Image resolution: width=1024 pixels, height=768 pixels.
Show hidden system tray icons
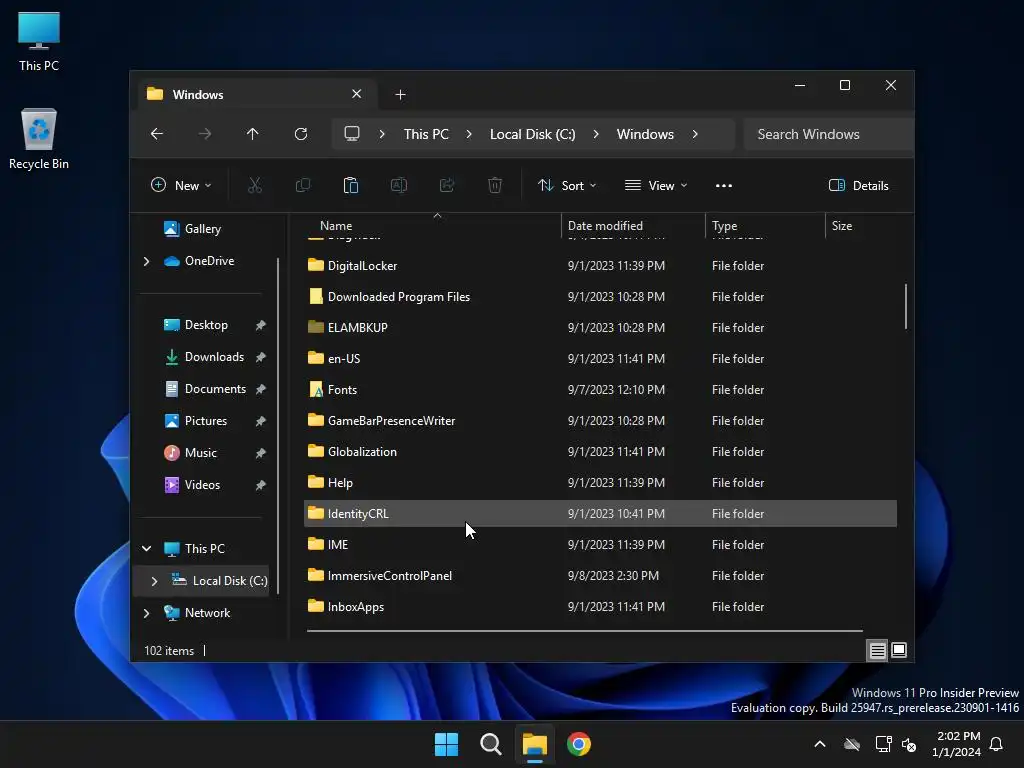820,744
